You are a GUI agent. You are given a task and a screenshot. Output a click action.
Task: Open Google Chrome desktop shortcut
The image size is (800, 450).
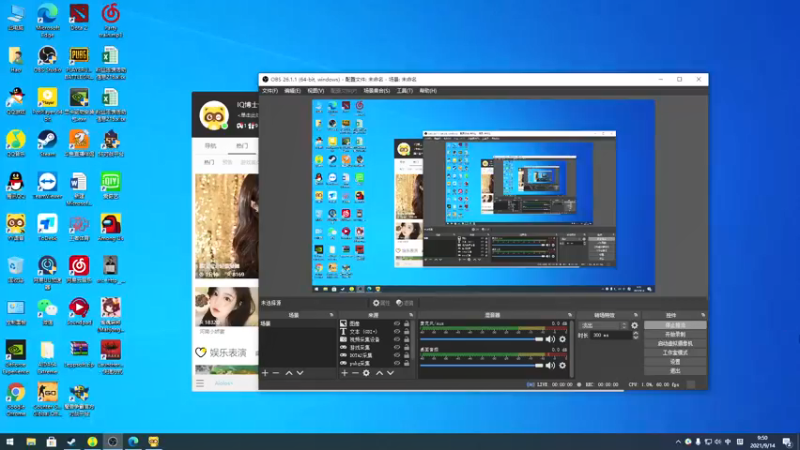[x=16, y=399]
